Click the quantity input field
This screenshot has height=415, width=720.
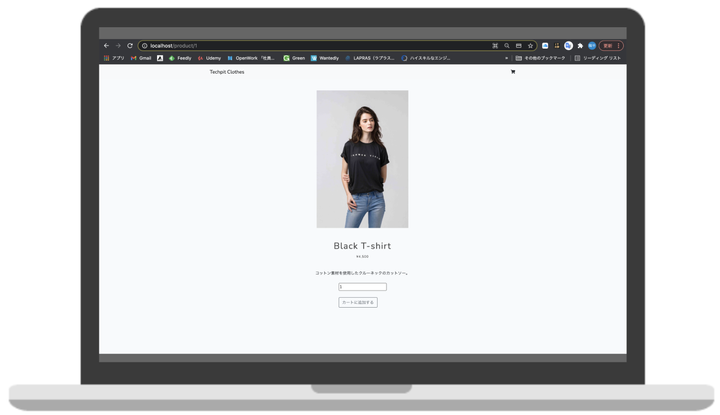pyautogui.click(x=362, y=287)
